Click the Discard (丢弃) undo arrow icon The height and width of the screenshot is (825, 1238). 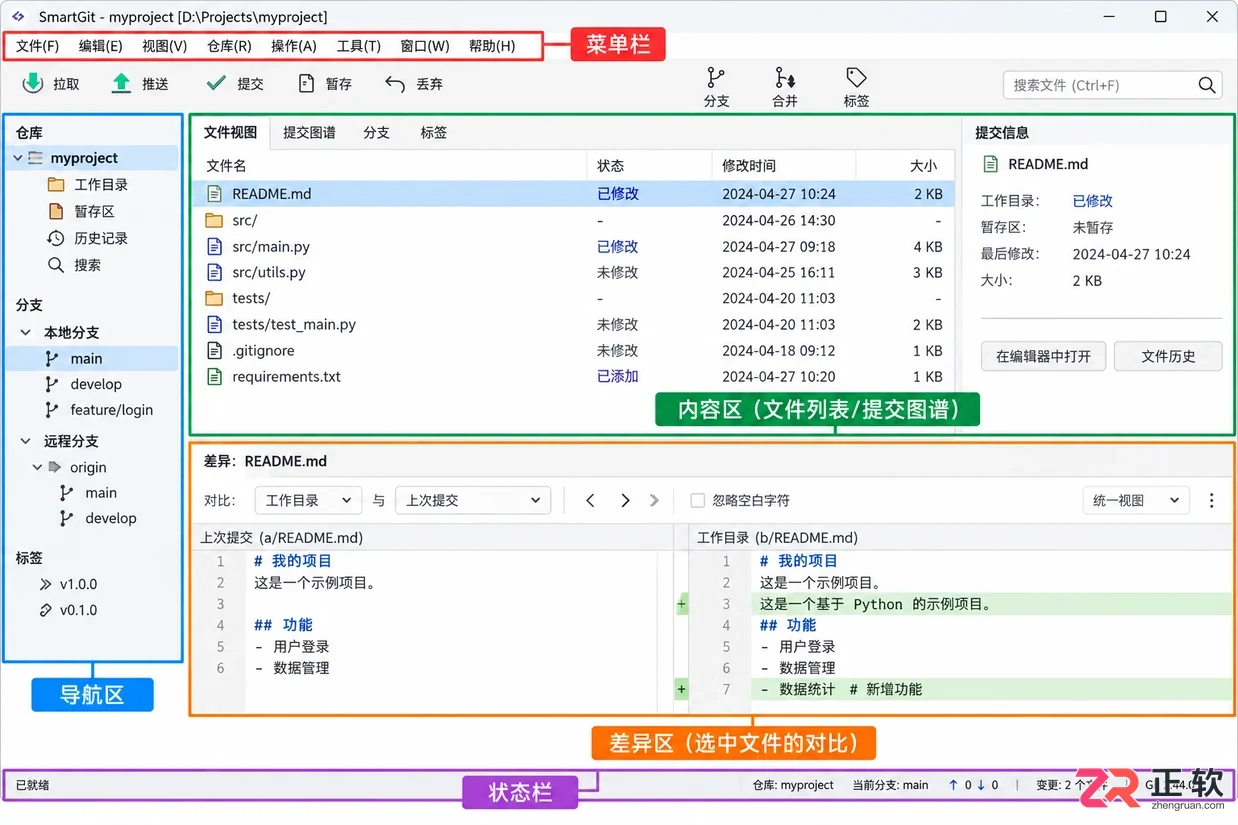(395, 84)
